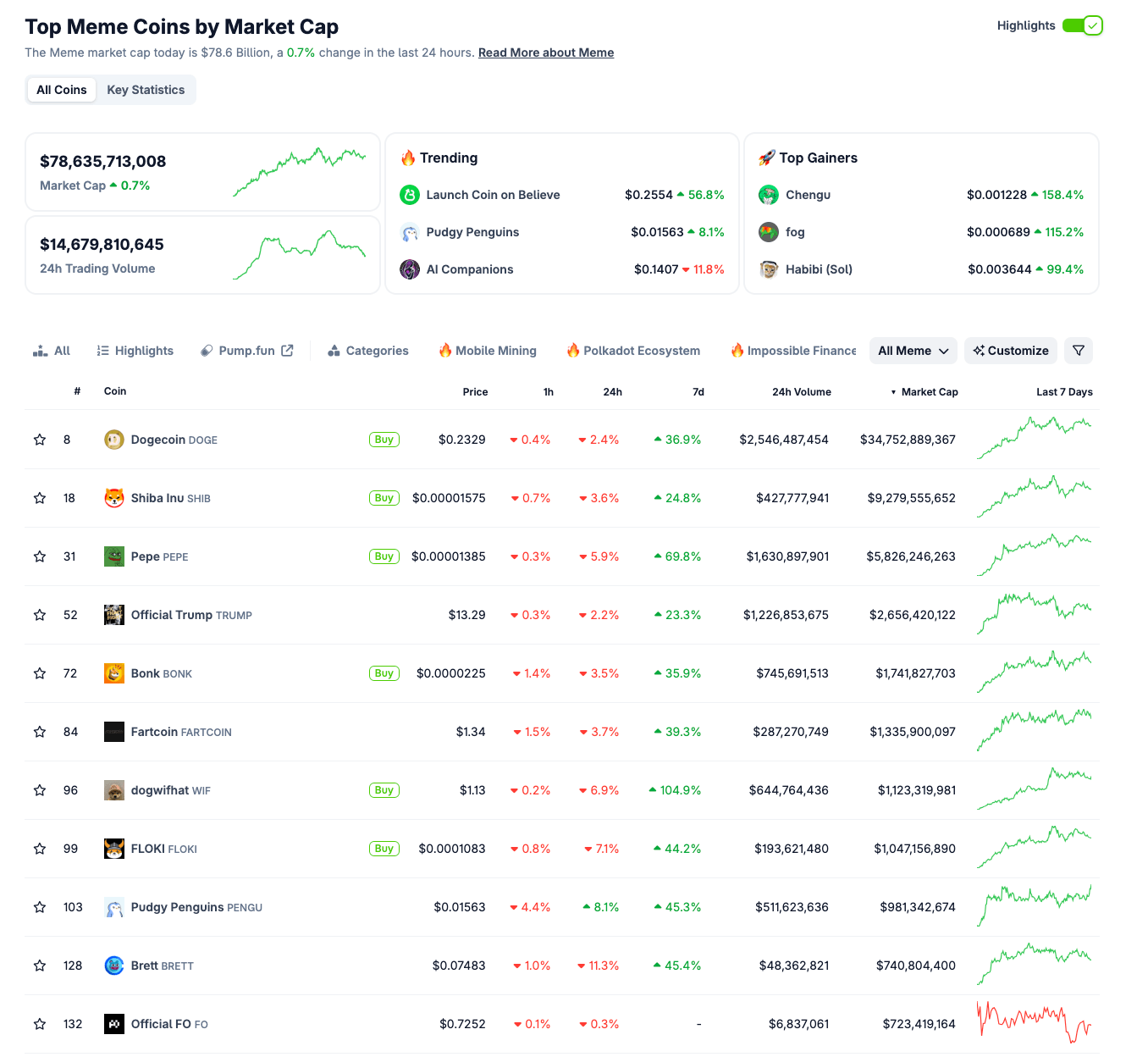
Task: Select the Mobile Mining flame icon
Action: point(444,350)
